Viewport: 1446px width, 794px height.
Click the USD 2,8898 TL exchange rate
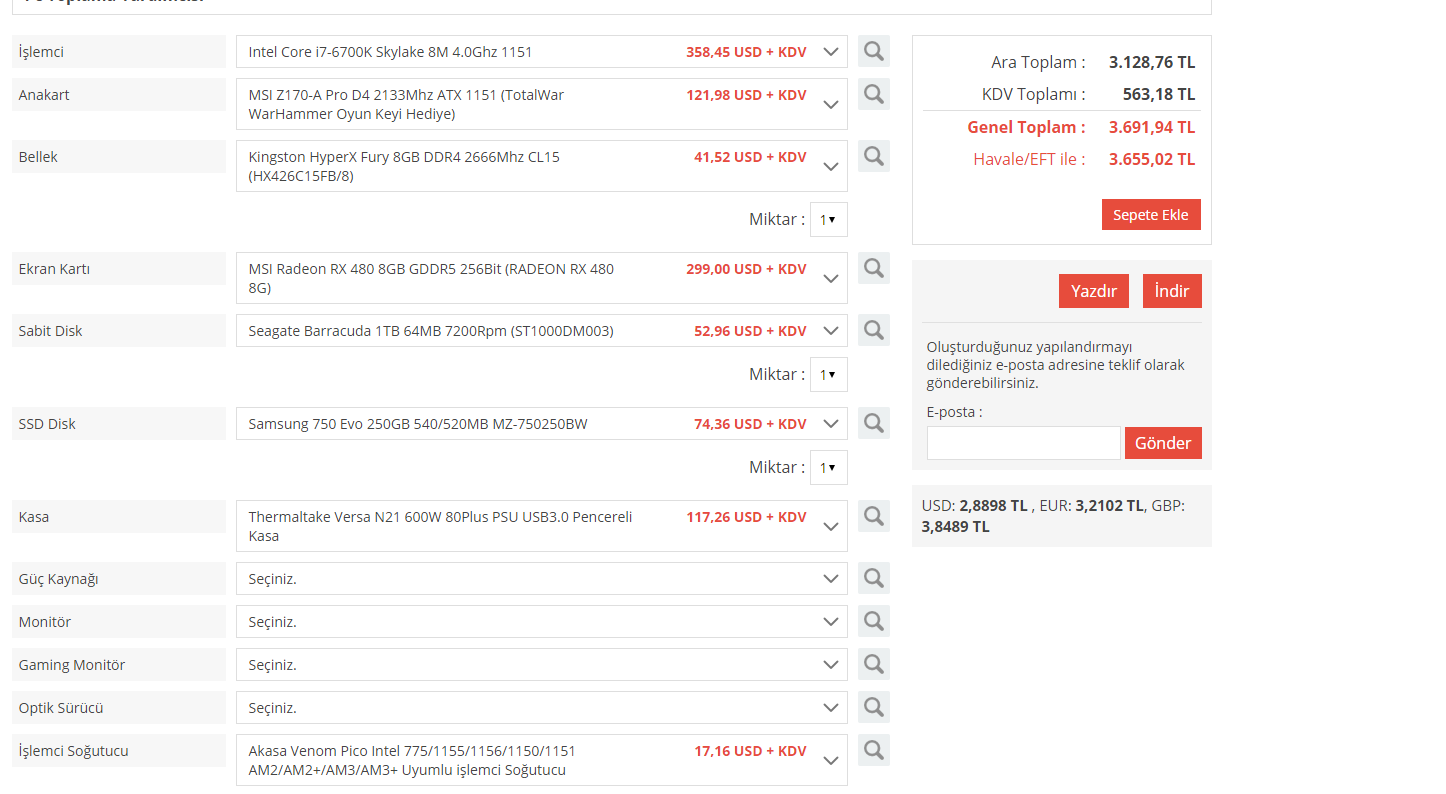[993, 506]
